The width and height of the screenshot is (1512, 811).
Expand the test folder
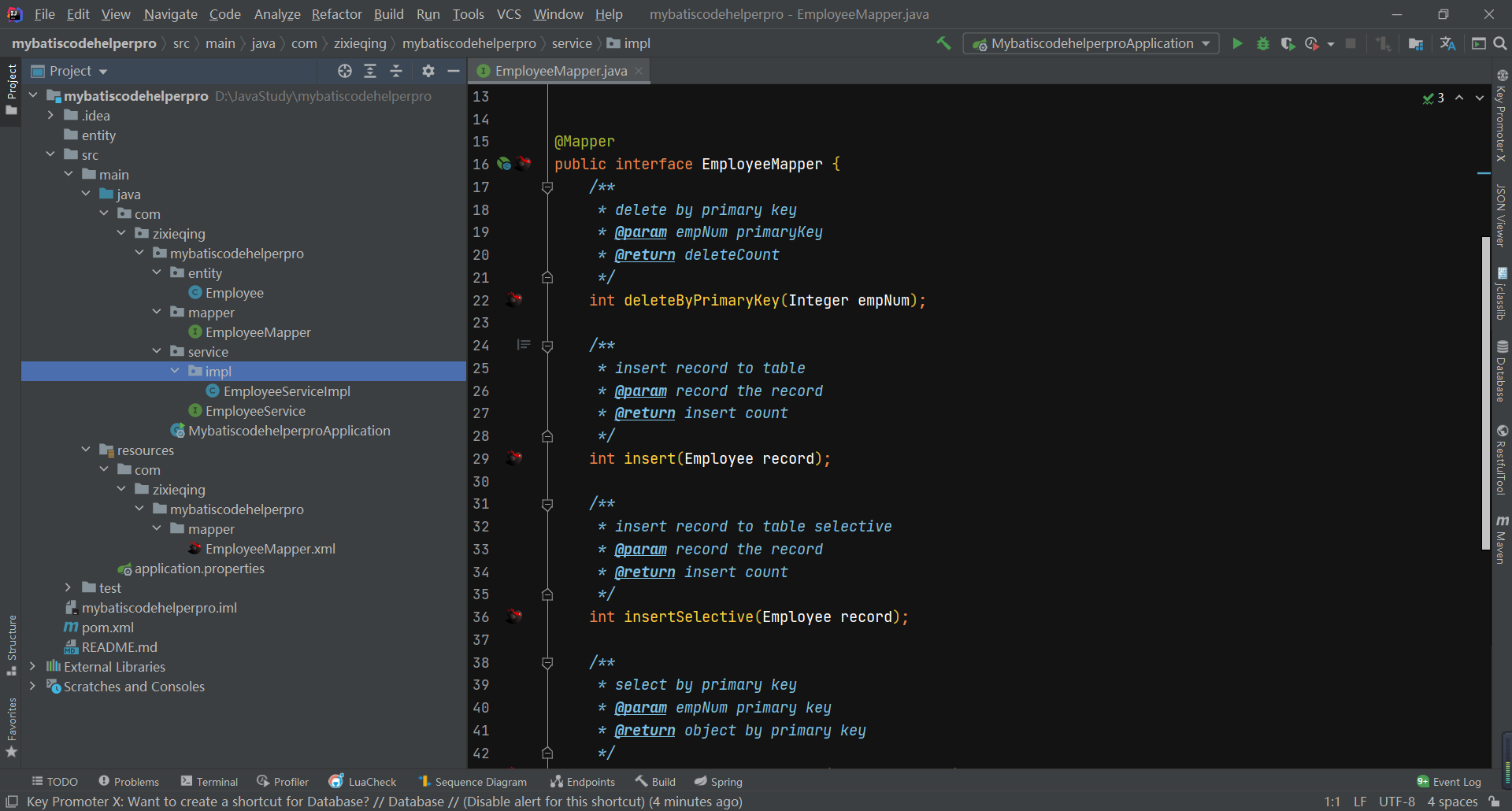[x=69, y=587]
